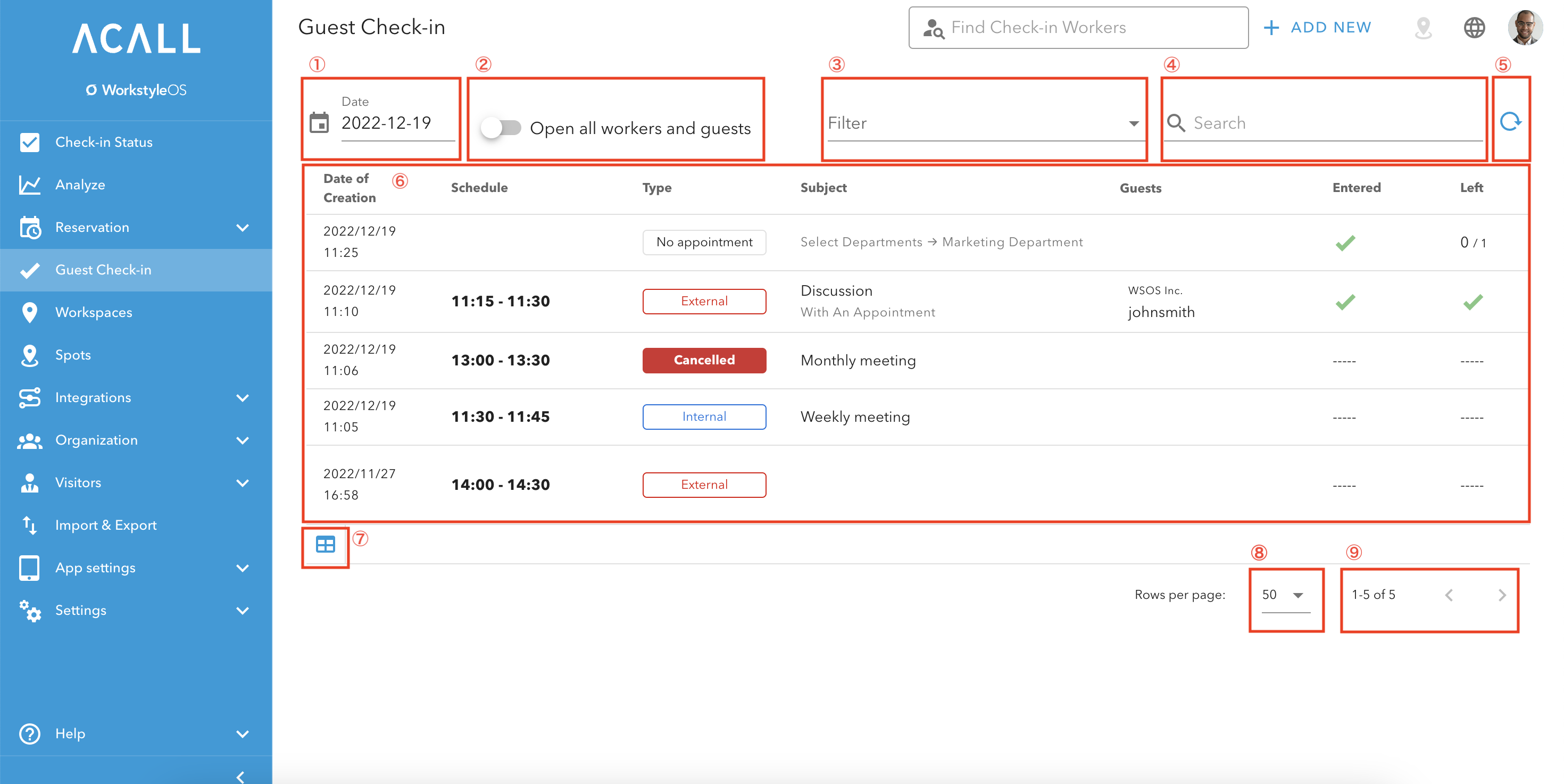This screenshot has width=1564, height=784.
Task: Click the Settings gears icon
Action: pos(29,611)
